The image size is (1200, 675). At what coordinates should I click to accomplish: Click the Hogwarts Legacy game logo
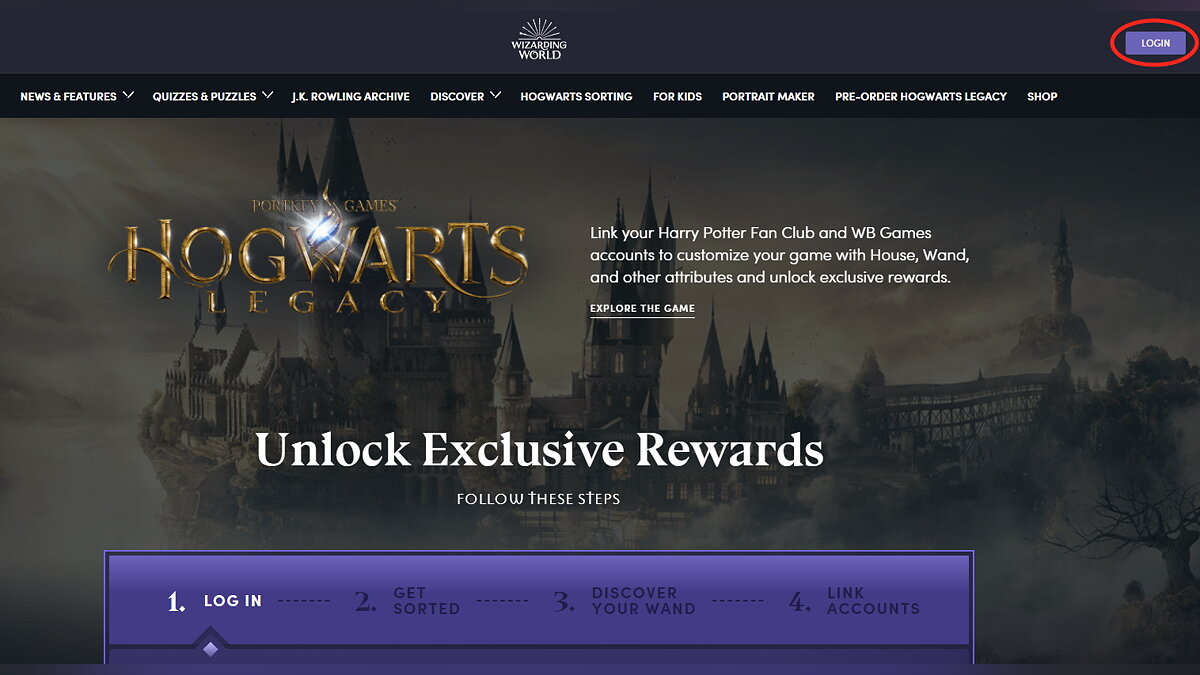click(x=317, y=253)
